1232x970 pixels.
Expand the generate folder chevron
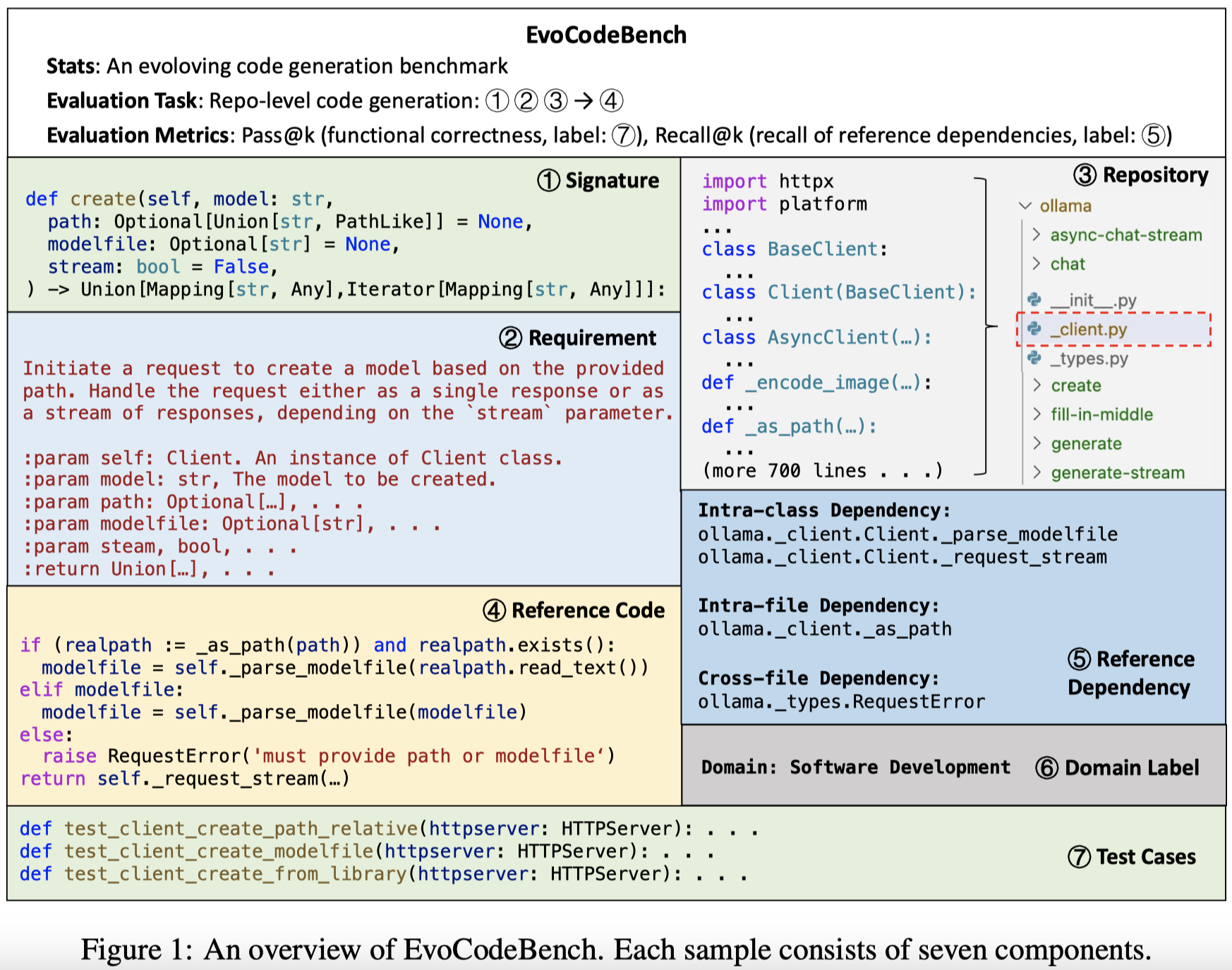pos(1037,443)
